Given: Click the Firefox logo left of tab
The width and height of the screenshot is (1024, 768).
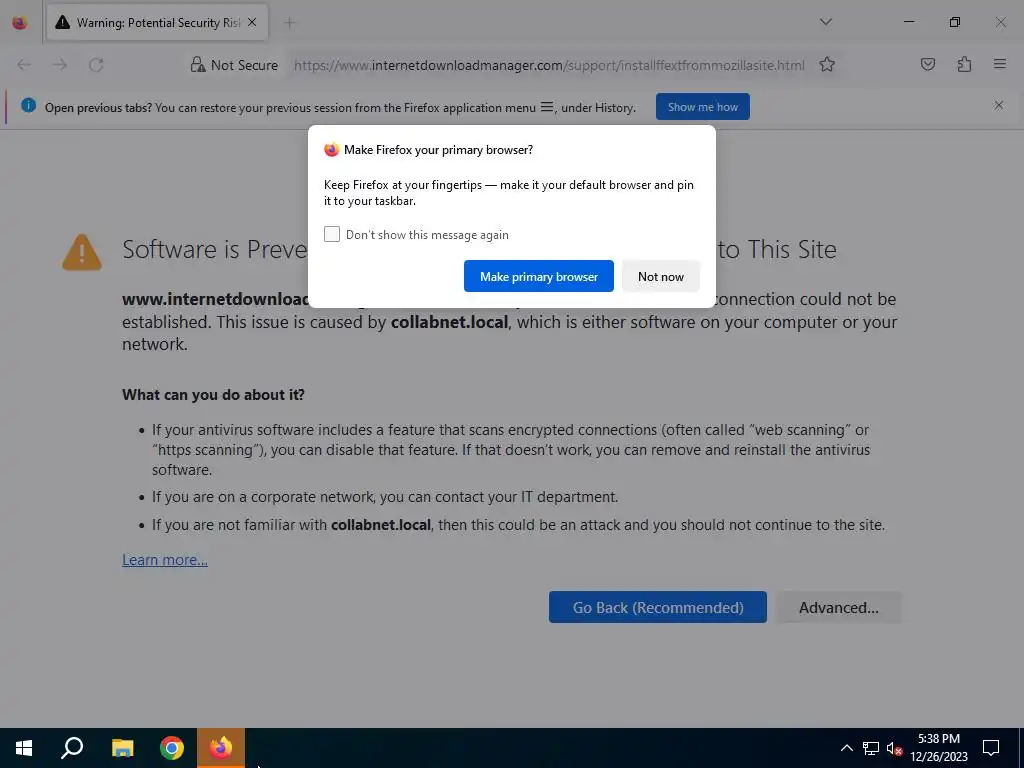Looking at the screenshot, I should (20, 23).
